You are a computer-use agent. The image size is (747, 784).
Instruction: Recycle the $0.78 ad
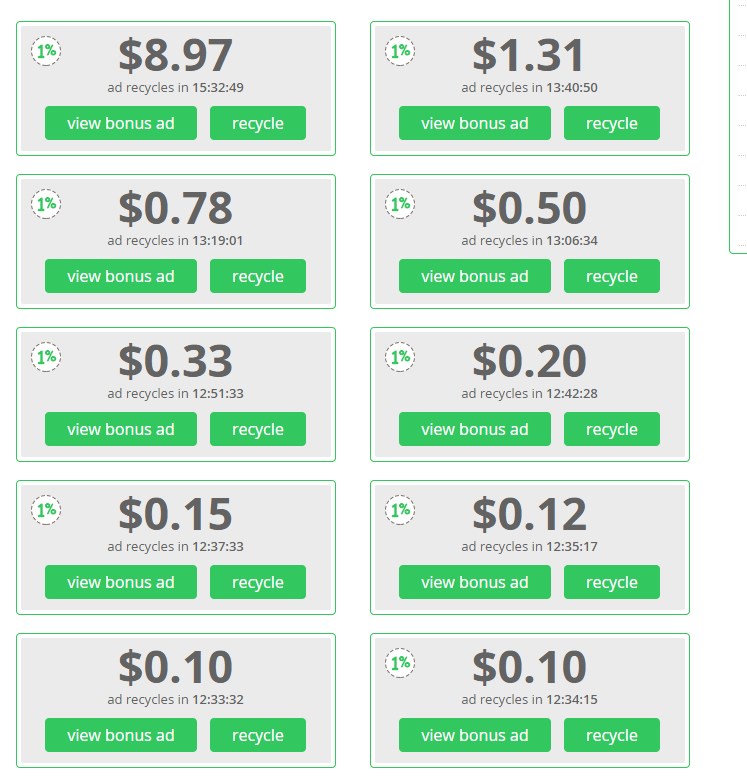click(x=258, y=276)
